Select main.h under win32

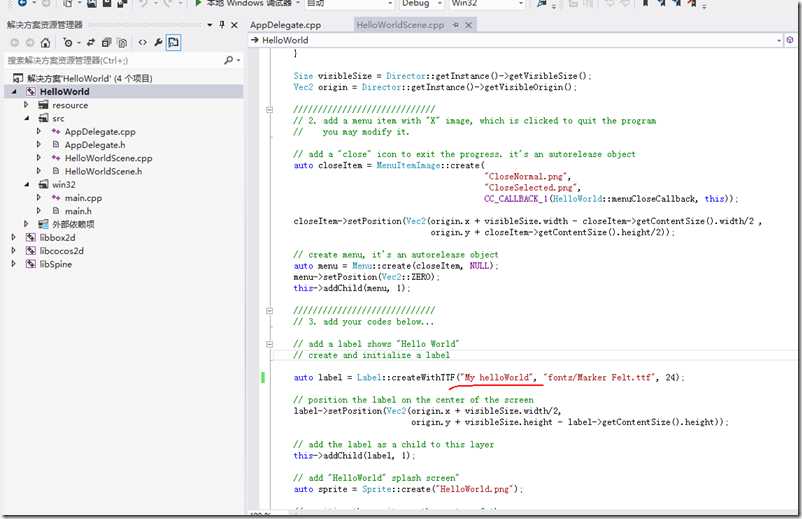(78, 211)
